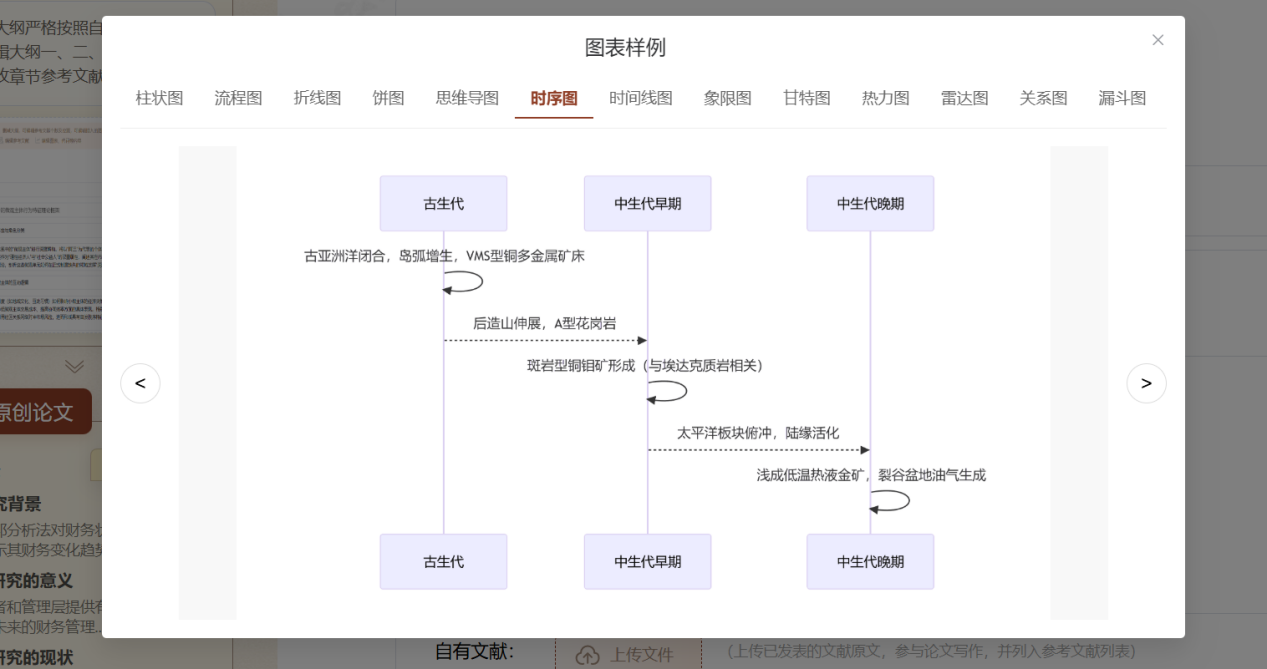The width and height of the screenshot is (1267, 669).
Task: Show previous chart example arrow
Action: coord(140,383)
